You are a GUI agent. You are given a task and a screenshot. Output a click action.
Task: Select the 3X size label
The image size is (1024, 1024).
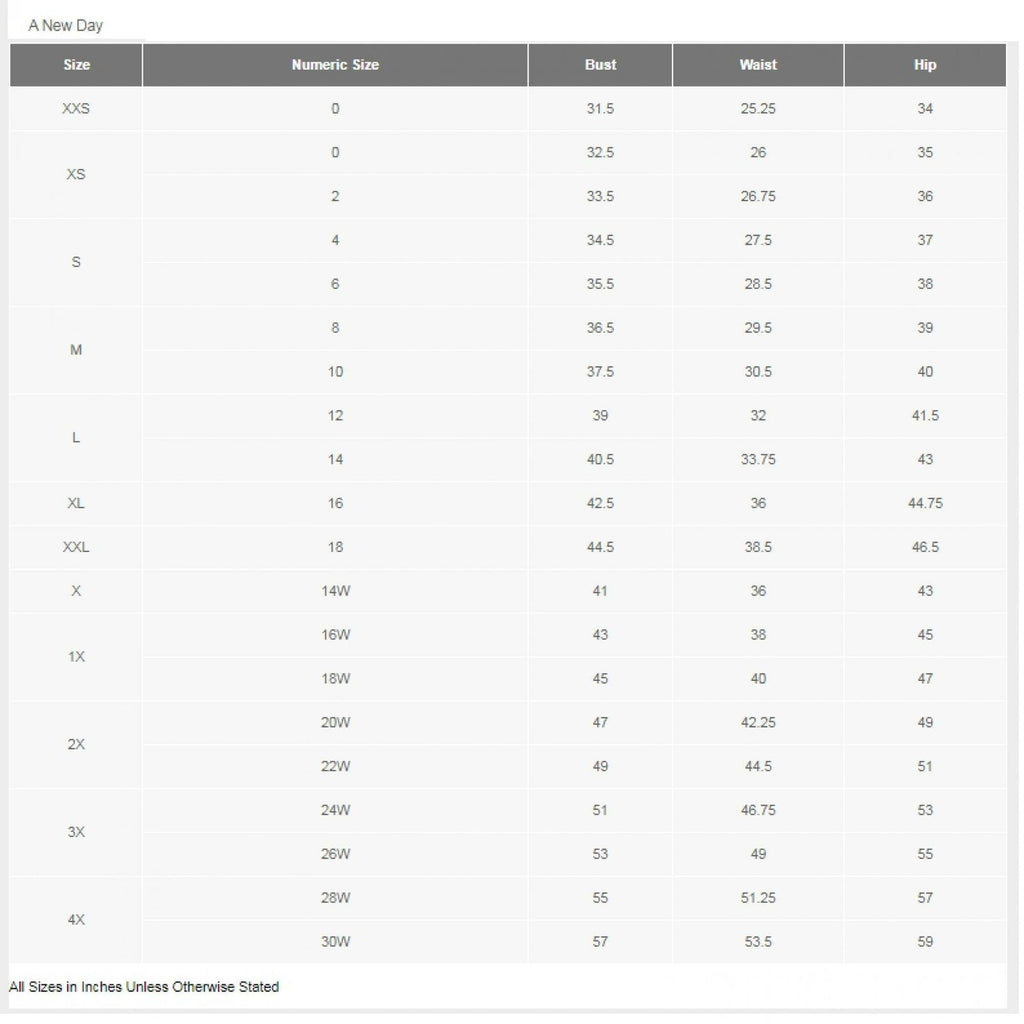76,832
